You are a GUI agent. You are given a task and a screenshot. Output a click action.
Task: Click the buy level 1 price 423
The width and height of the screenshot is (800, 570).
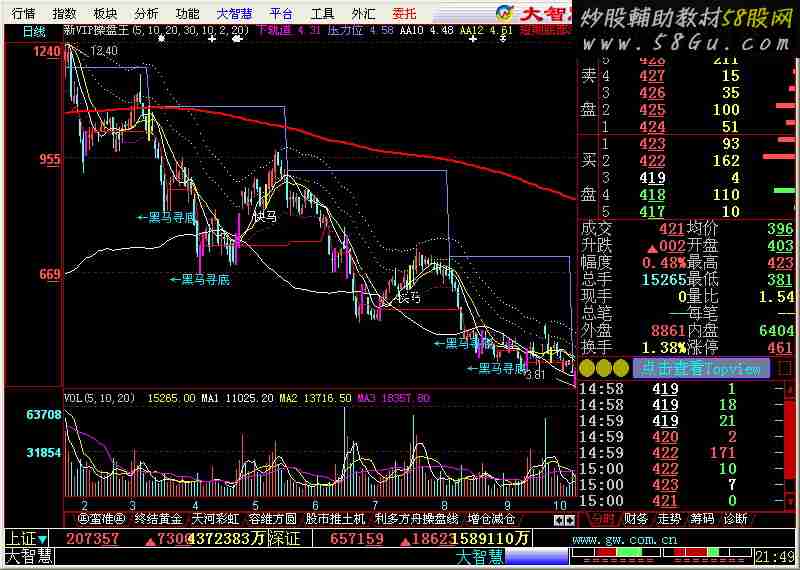pos(652,144)
